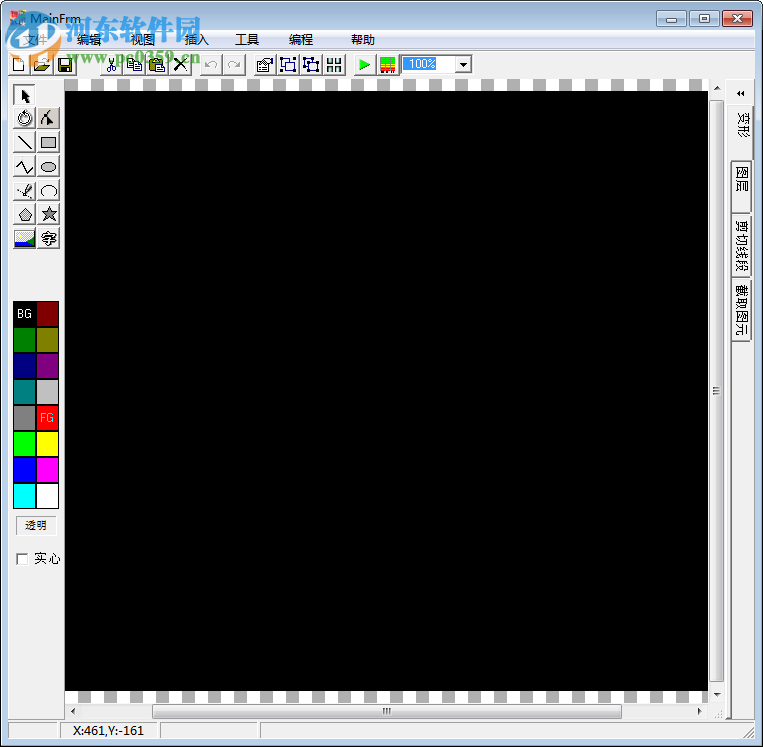The height and width of the screenshot is (747, 763).
Task: Select the rectangle tool
Action: [x=48, y=142]
